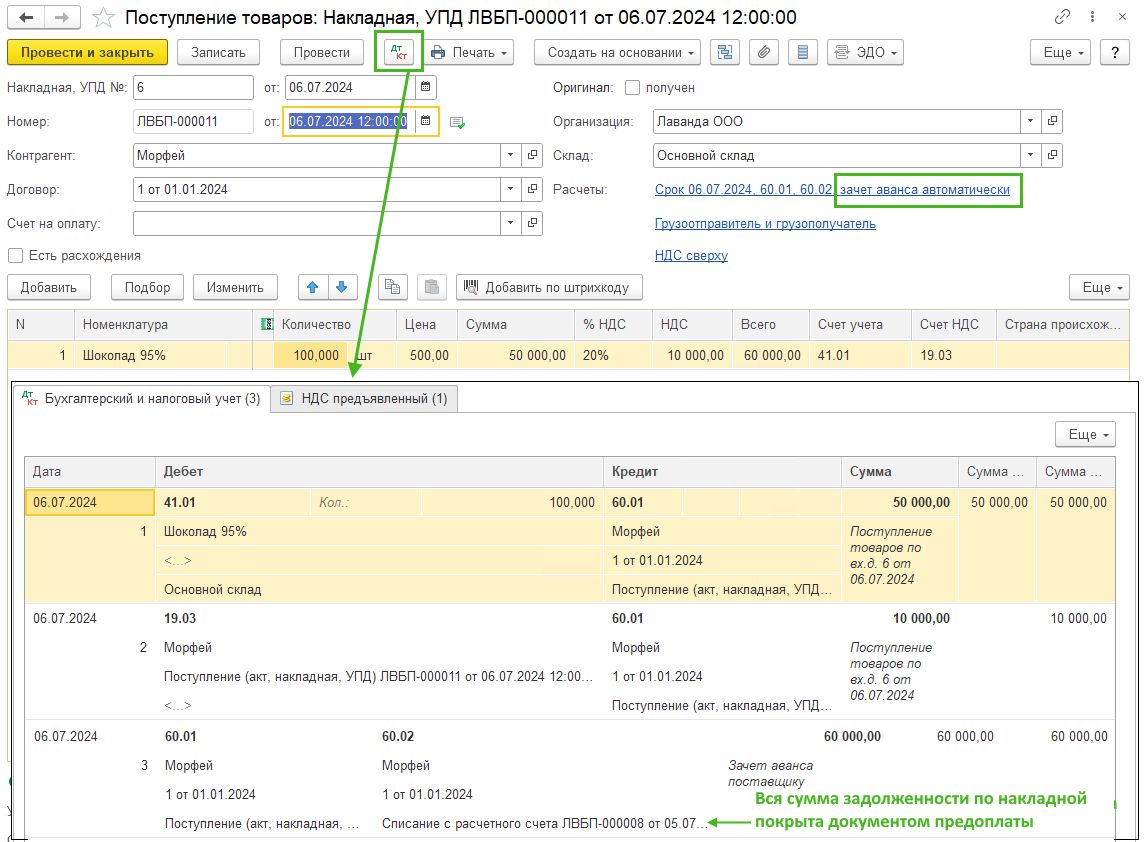The image size is (1148, 842).
Task: Click the Записать button
Action: [218, 52]
